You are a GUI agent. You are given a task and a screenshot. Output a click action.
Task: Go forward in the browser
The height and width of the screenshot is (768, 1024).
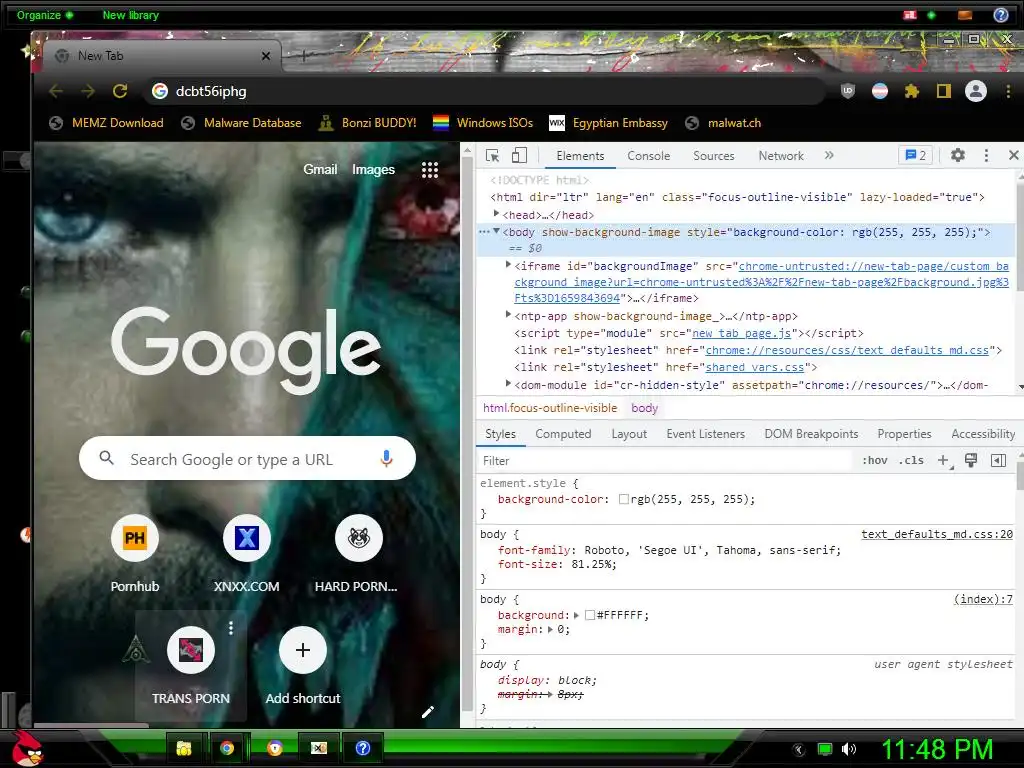pos(88,91)
